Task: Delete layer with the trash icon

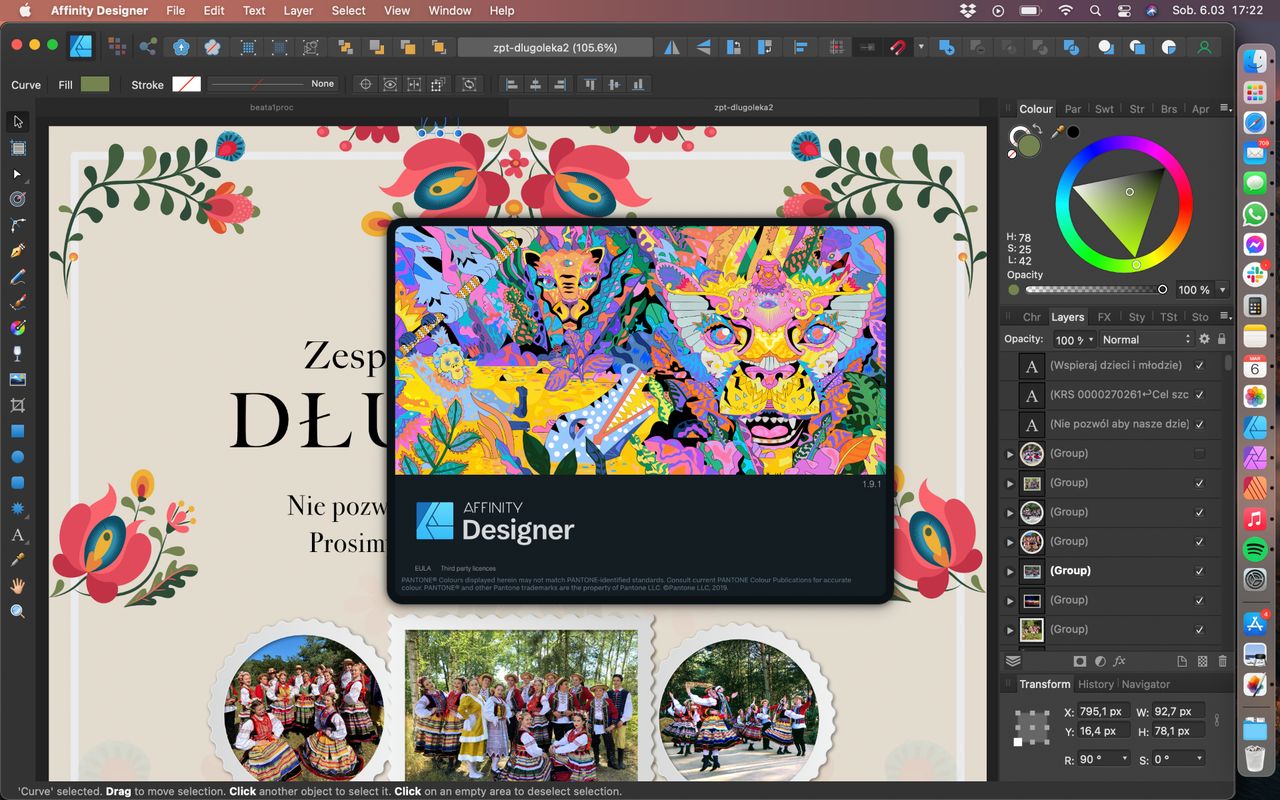Action: (1222, 661)
